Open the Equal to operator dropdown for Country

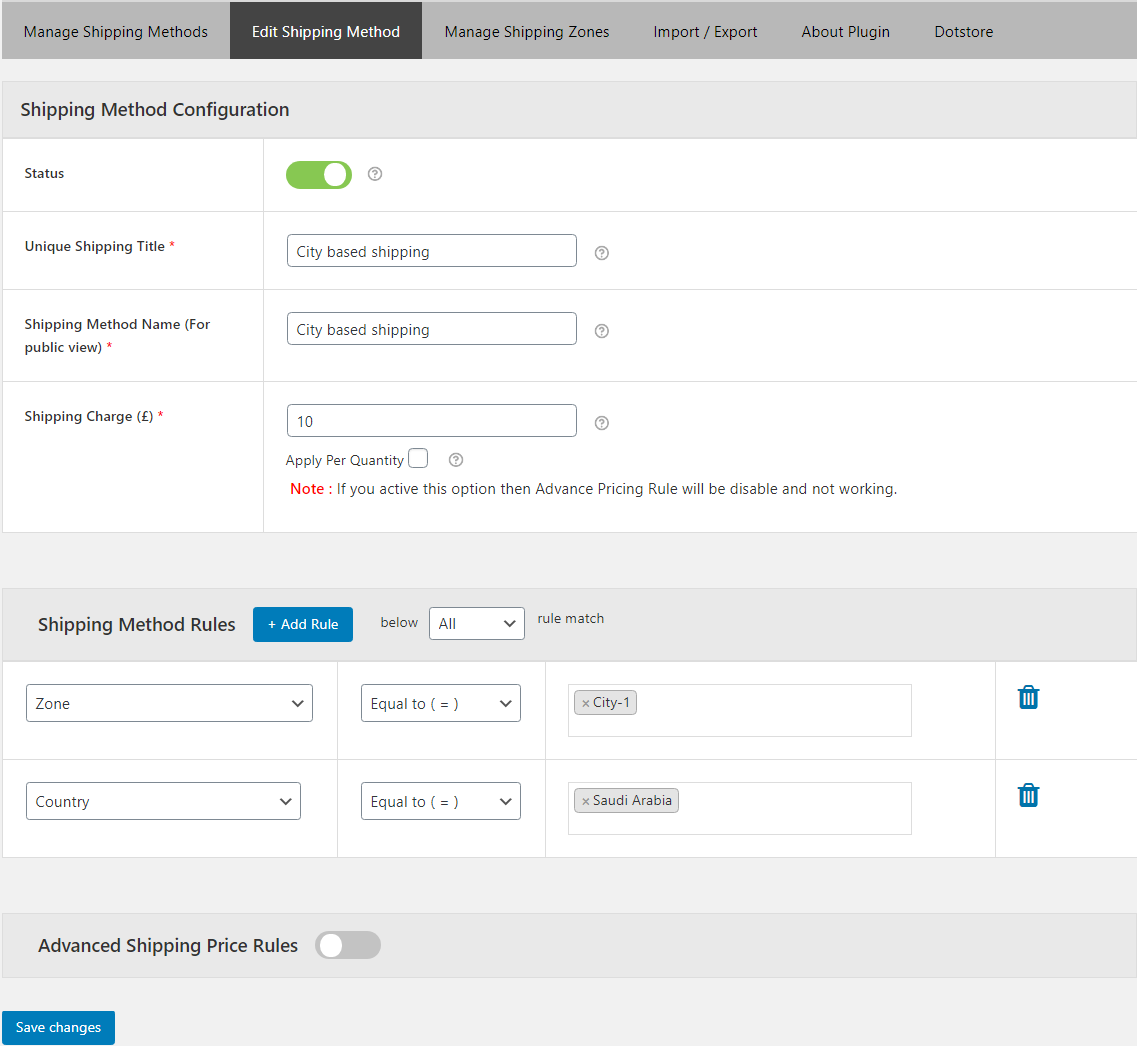(440, 800)
